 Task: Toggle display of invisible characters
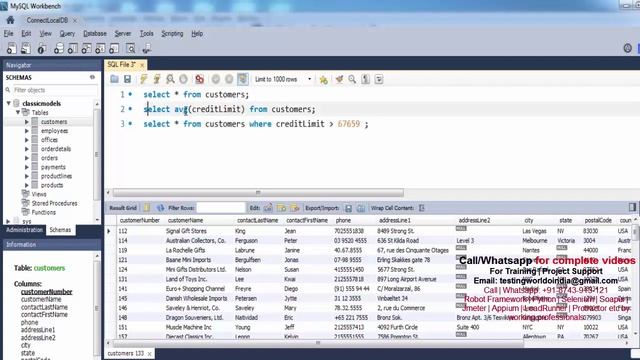point(365,79)
